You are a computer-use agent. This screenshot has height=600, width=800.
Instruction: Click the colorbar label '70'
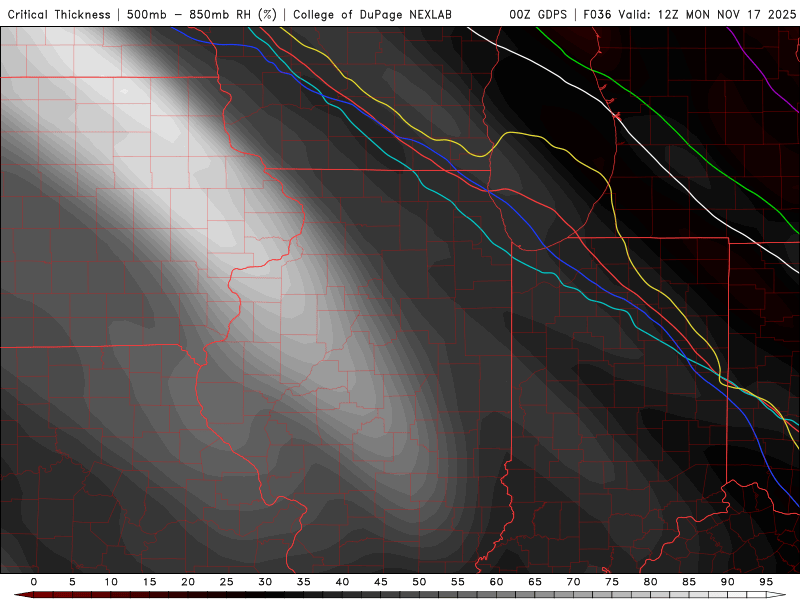click(x=573, y=582)
